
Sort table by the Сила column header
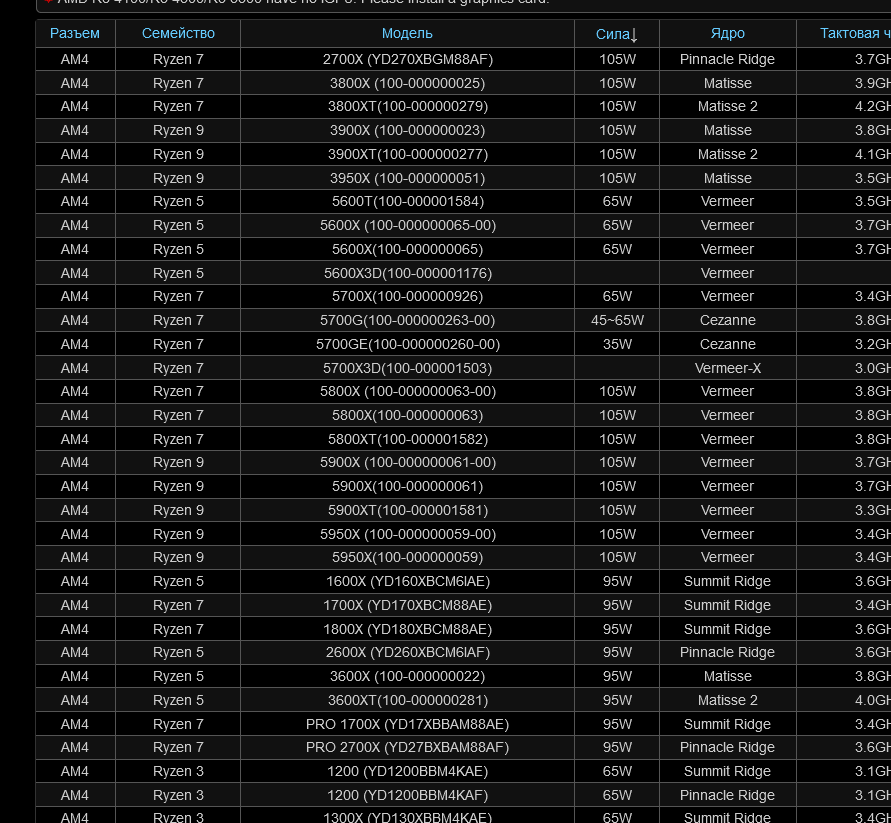617,34
